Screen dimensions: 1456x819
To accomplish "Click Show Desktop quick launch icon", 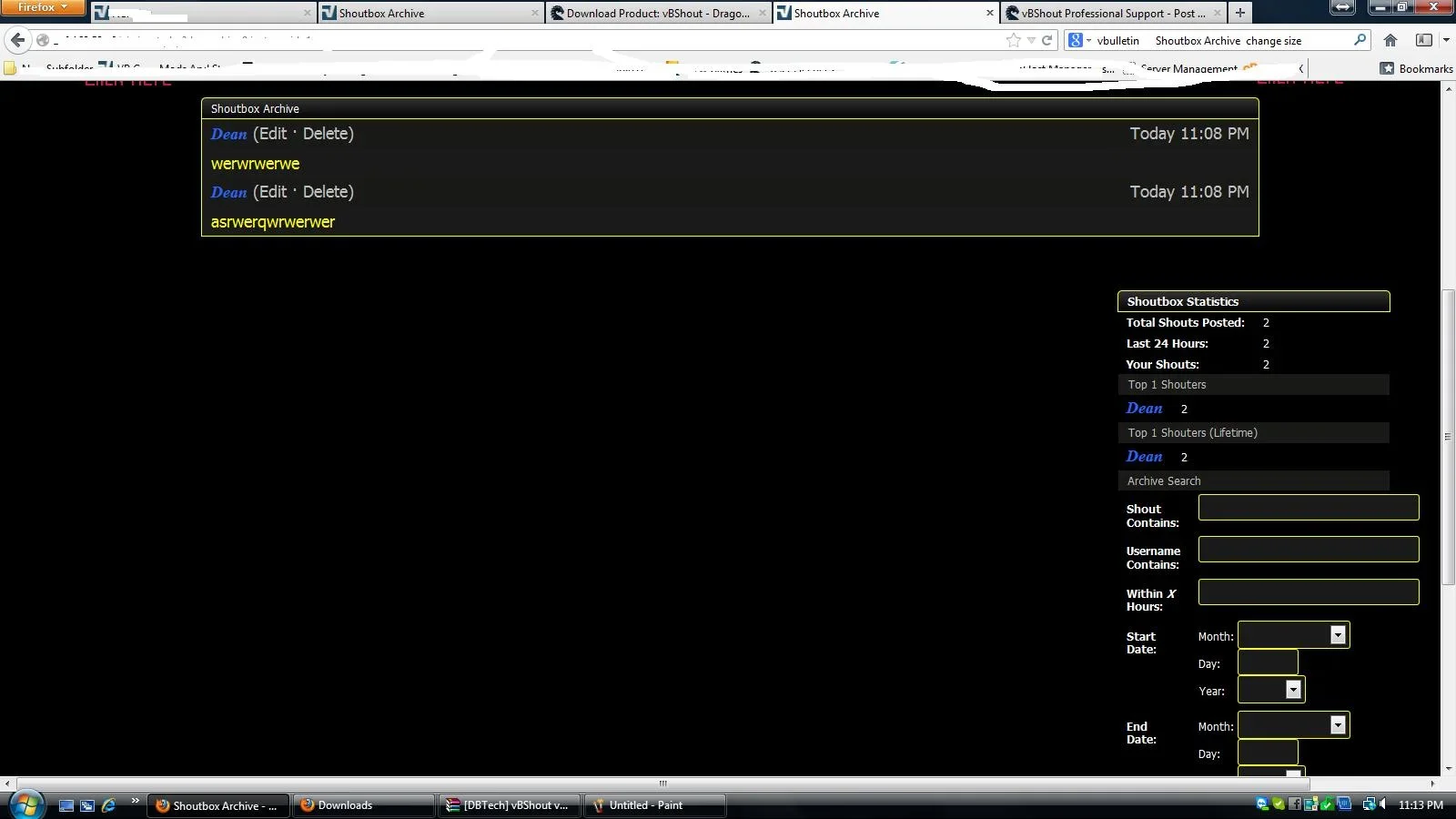I will pos(66,805).
